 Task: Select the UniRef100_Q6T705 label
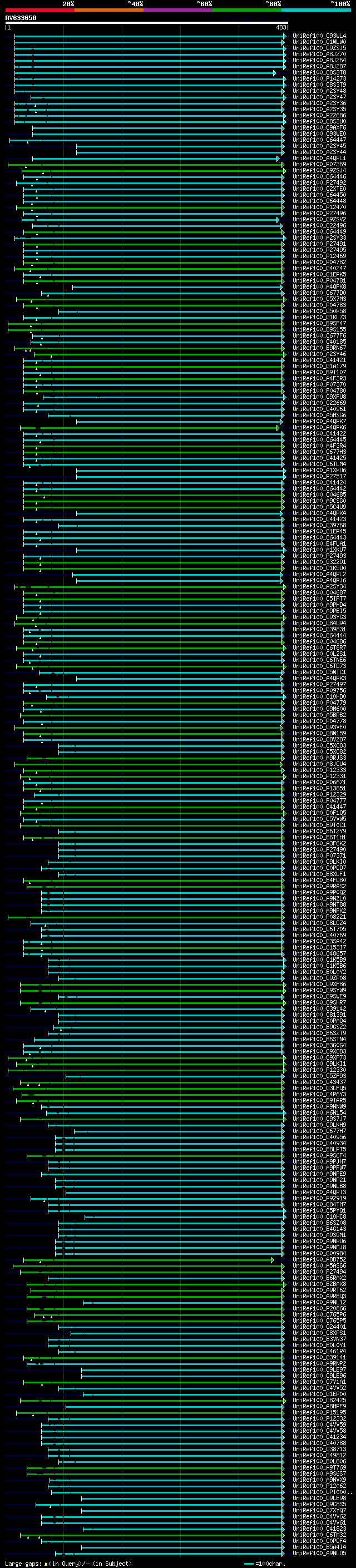point(319,929)
